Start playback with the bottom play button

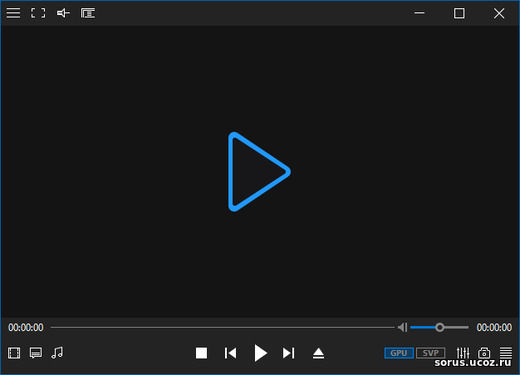260,353
